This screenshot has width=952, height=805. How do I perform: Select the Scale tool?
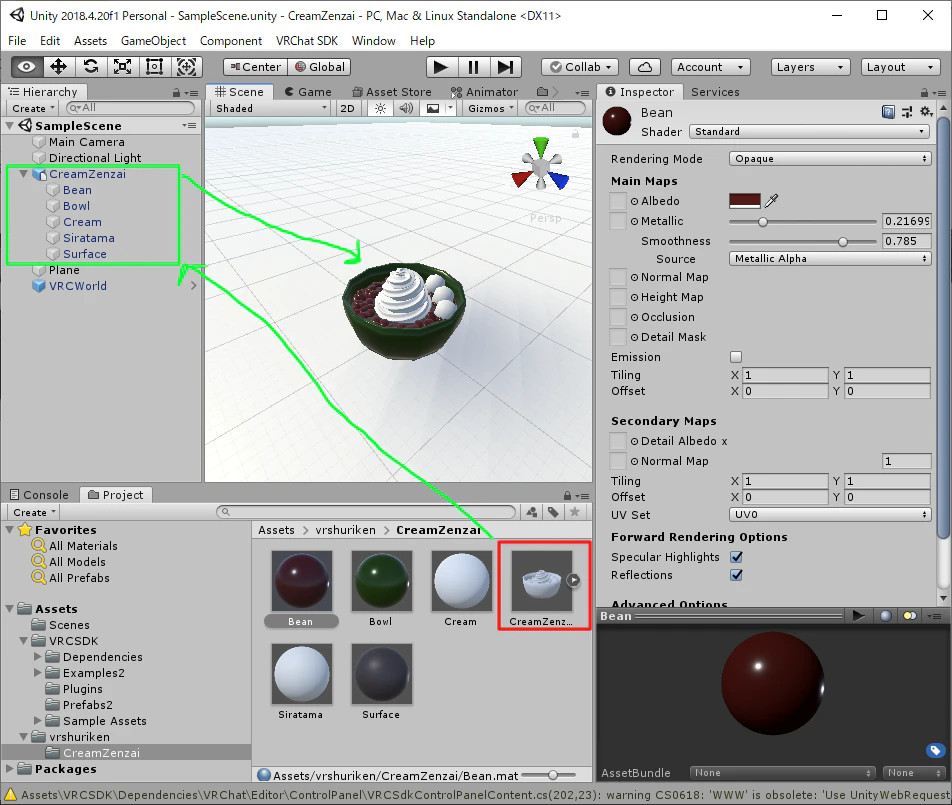click(123, 67)
